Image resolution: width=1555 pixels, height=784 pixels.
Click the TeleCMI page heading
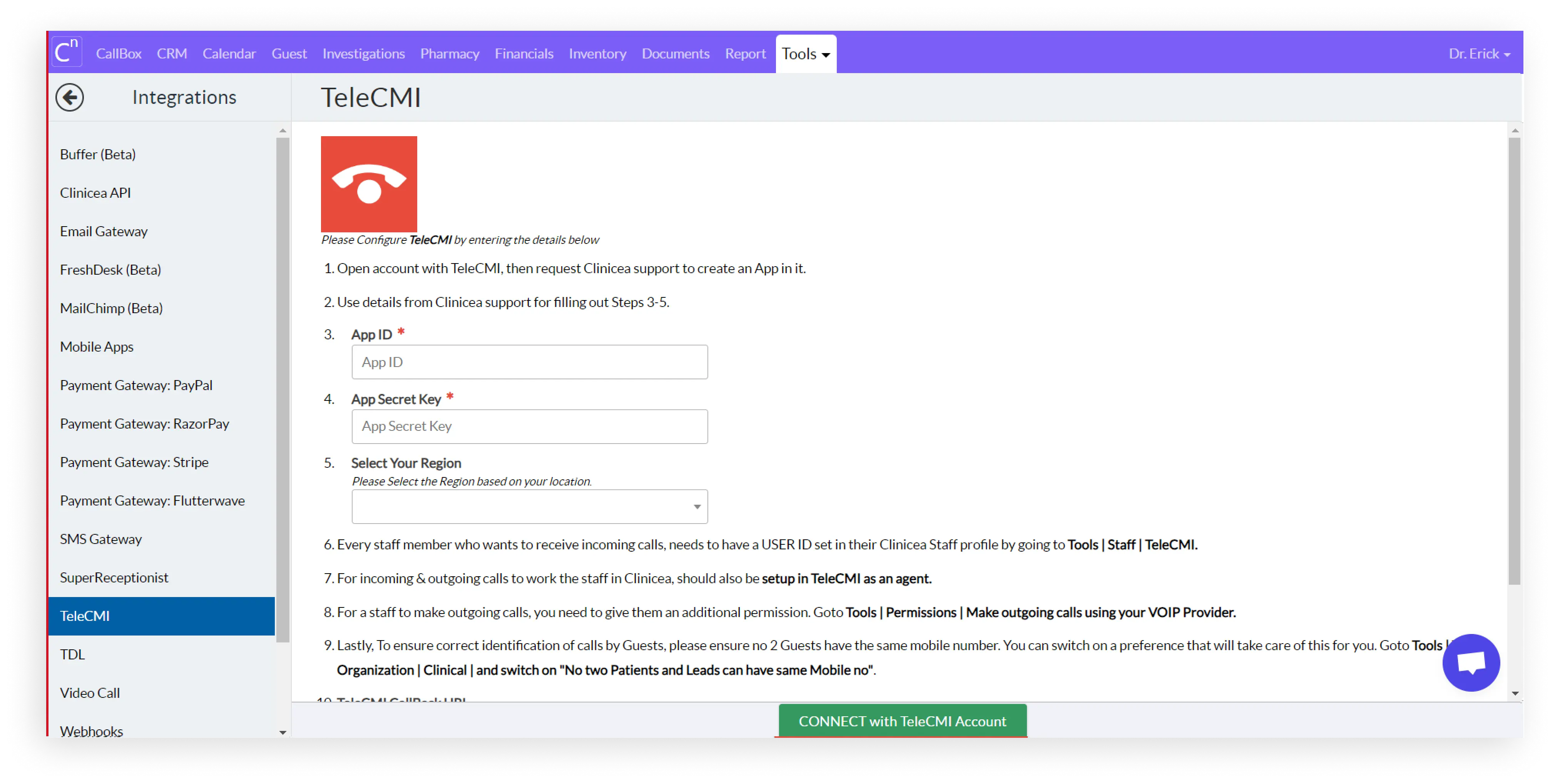pyautogui.click(x=371, y=97)
